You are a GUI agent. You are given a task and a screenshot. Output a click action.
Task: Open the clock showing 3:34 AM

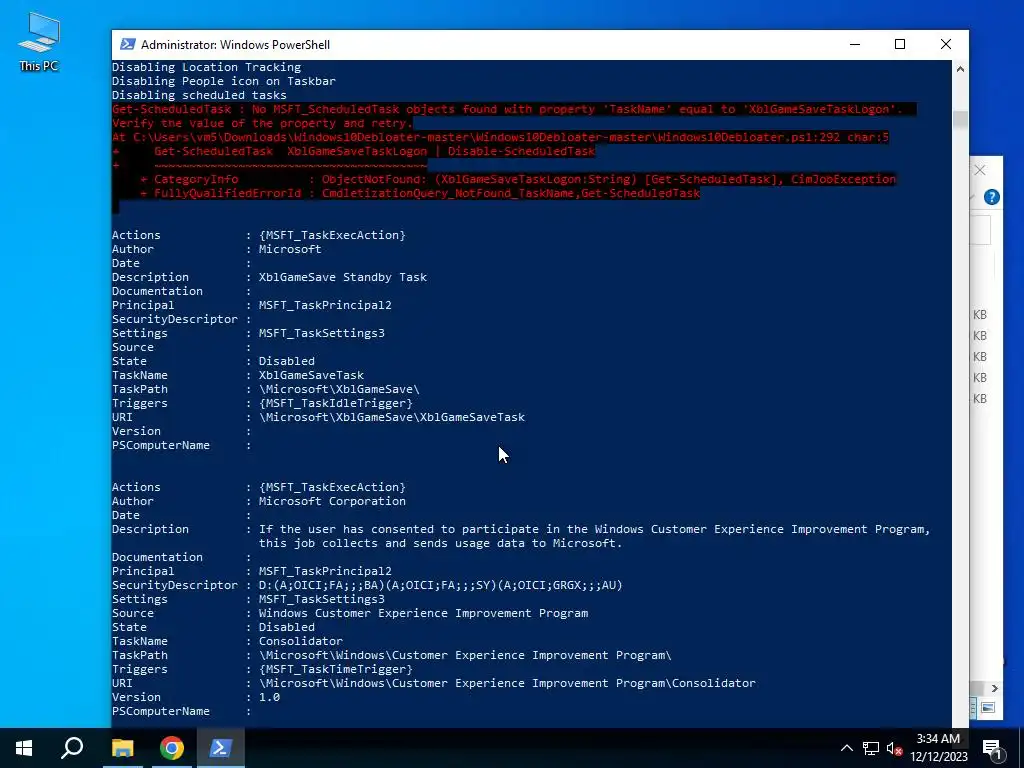(x=938, y=748)
